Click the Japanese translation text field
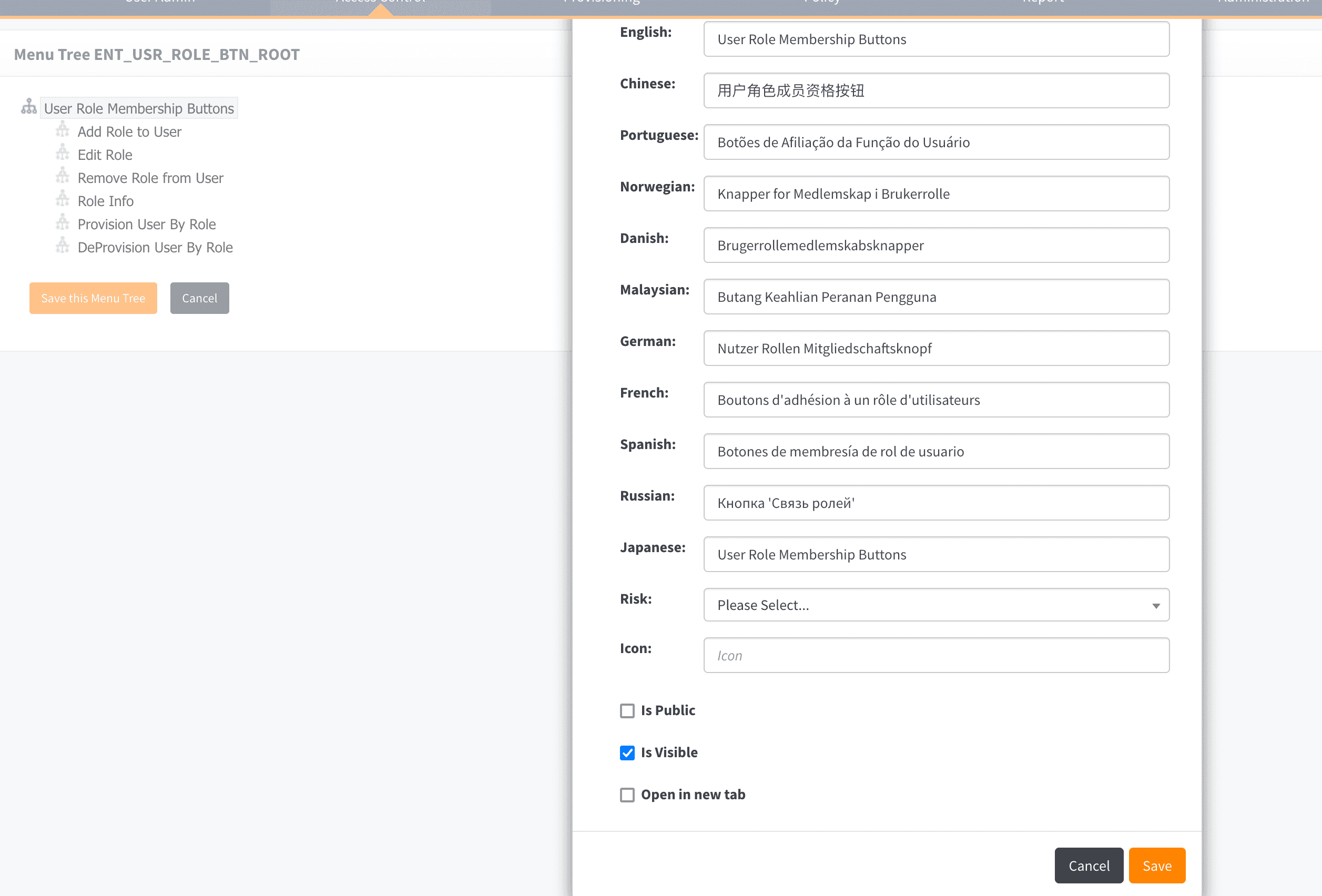 click(x=935, y=554)
